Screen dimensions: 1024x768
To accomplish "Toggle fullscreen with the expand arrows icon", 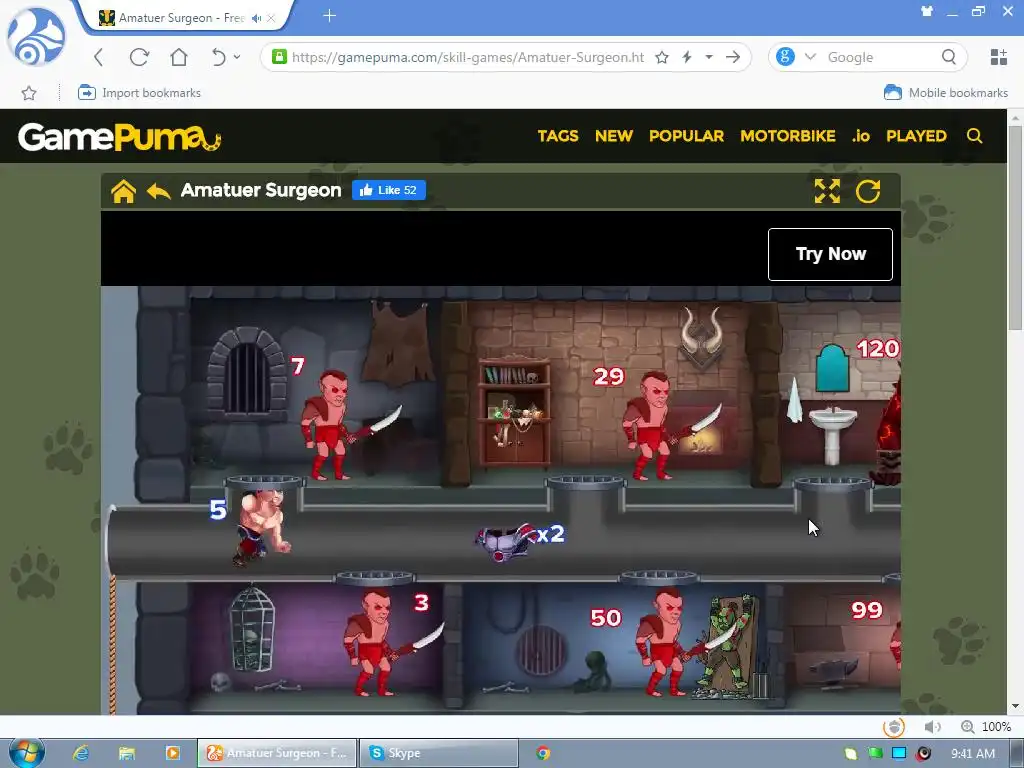I will pyautogui.click(x=827, y=191).
